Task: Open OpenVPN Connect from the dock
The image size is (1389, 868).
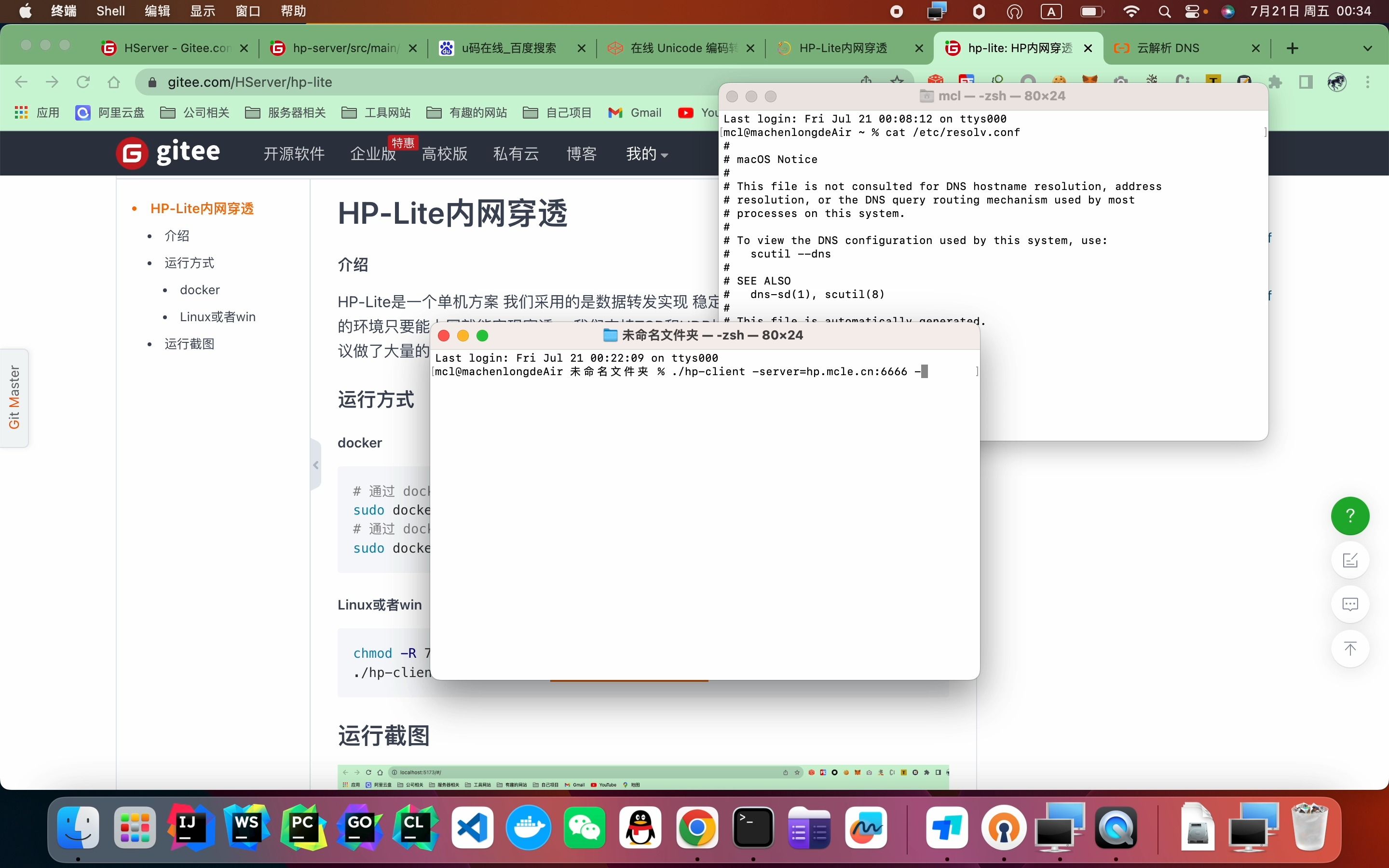Action: [x=1003, y=827]
